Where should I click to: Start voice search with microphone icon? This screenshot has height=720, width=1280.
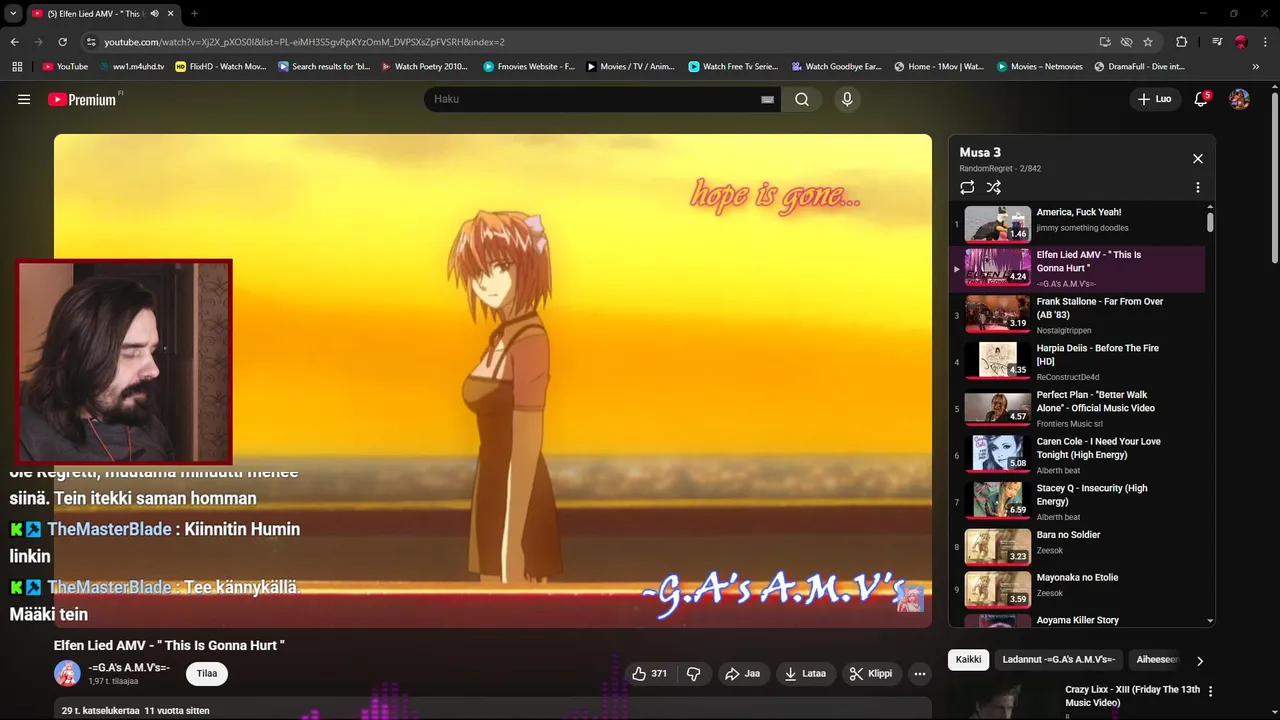pos(847,99)
